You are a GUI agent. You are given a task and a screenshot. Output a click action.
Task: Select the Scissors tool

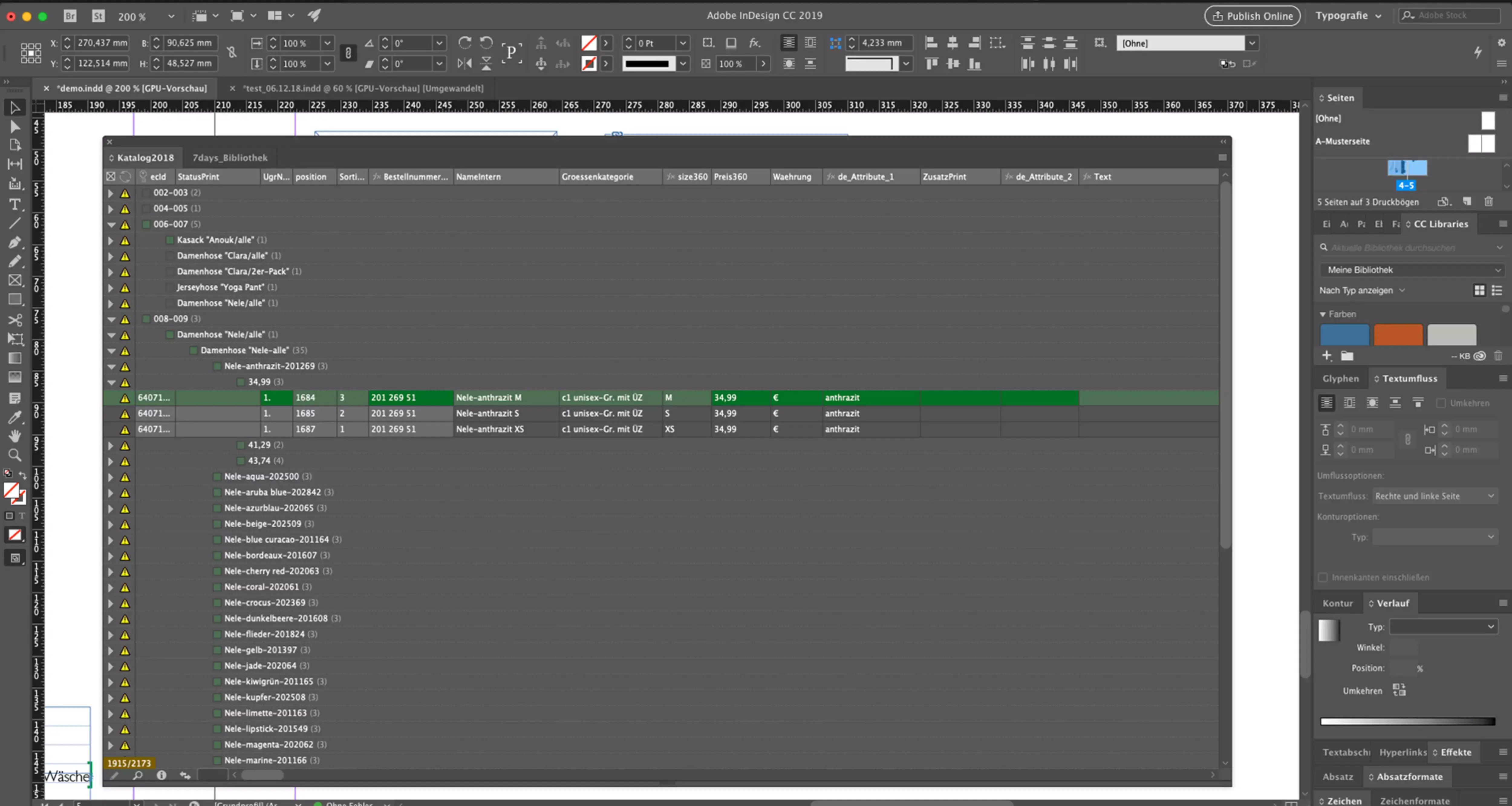(15, 319)
